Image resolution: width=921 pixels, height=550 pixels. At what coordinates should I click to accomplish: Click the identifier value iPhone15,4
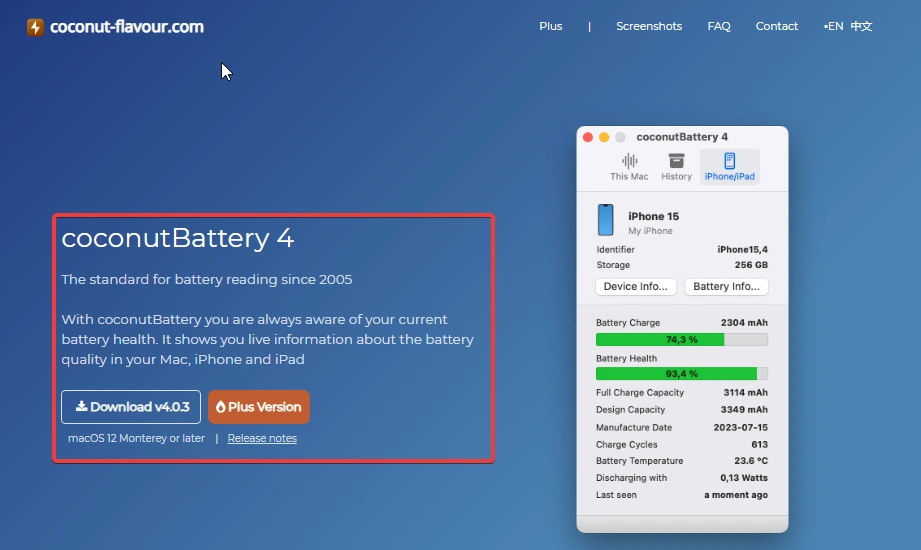click(x=742, y=250)
